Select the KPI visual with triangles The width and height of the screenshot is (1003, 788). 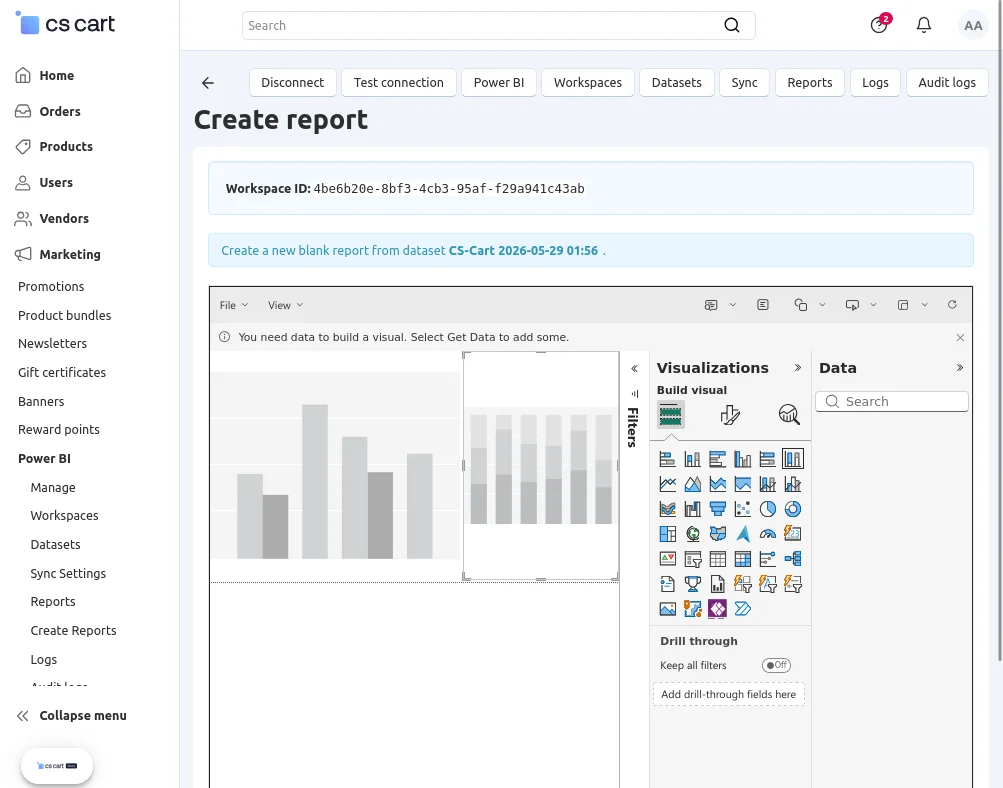click(x=667, y=558)
